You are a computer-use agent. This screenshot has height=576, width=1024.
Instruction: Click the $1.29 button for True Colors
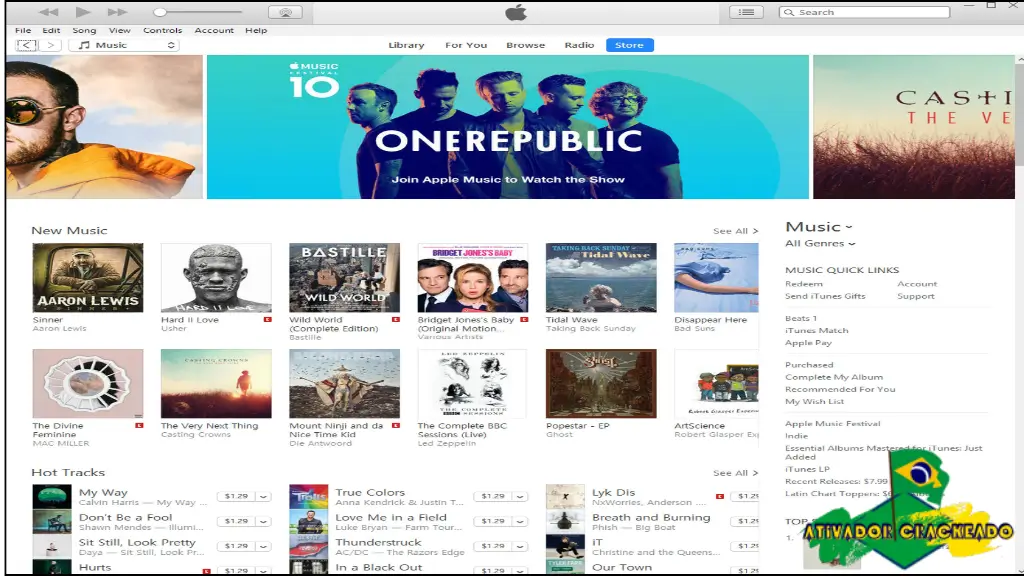[492, 496]
